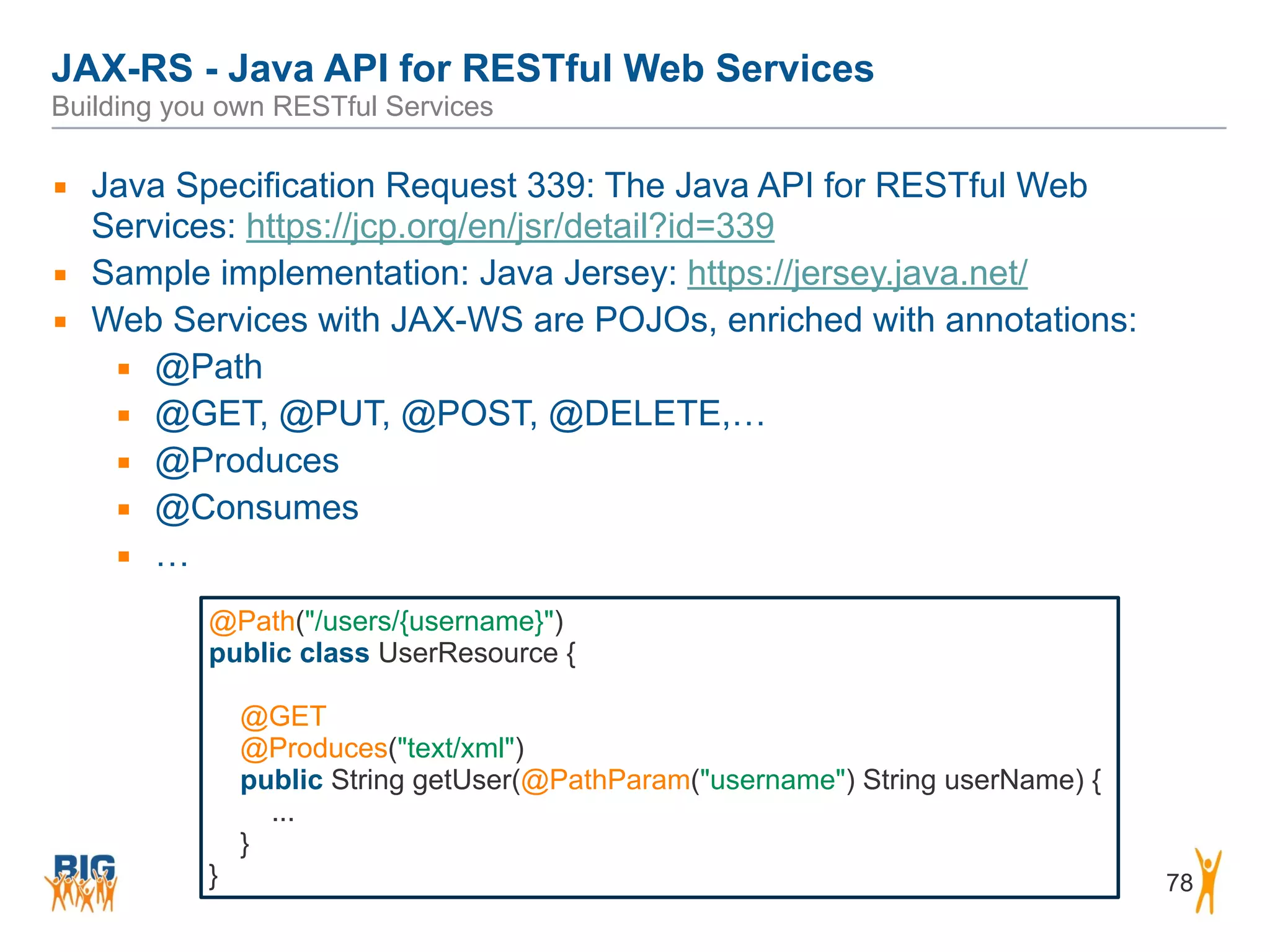Viewport: 1270px width, 952px height.
Task: Click the "text/xml" string in code
Action: pos(456,748)
